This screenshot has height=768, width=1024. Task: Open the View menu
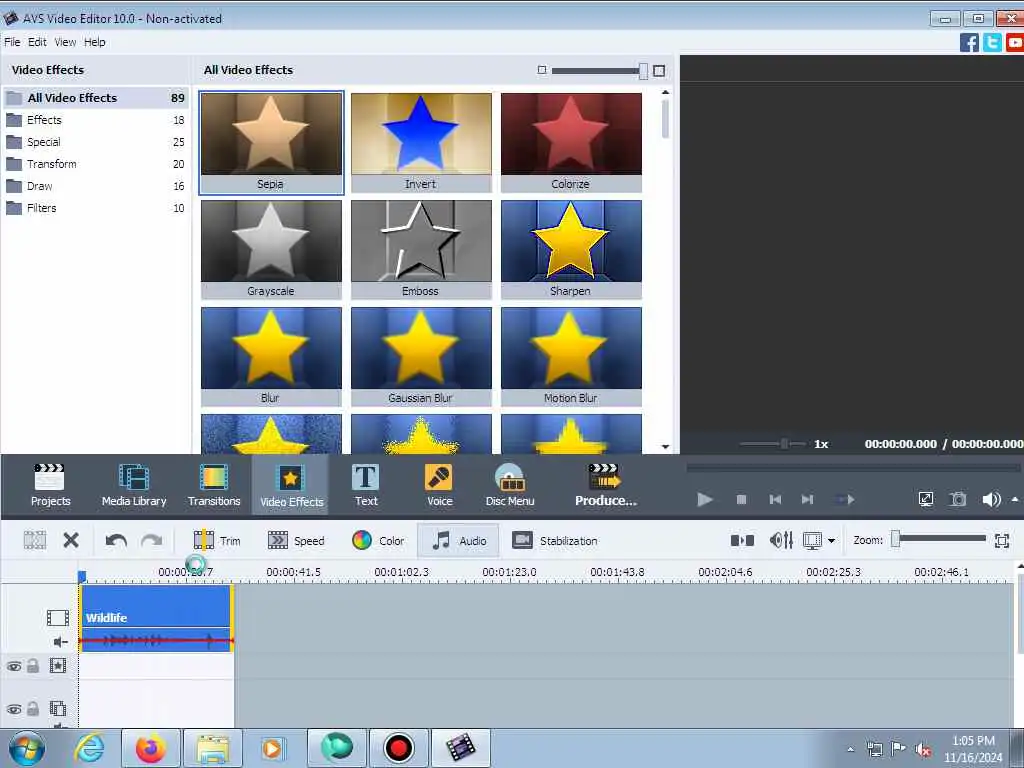tap(65, 42)
